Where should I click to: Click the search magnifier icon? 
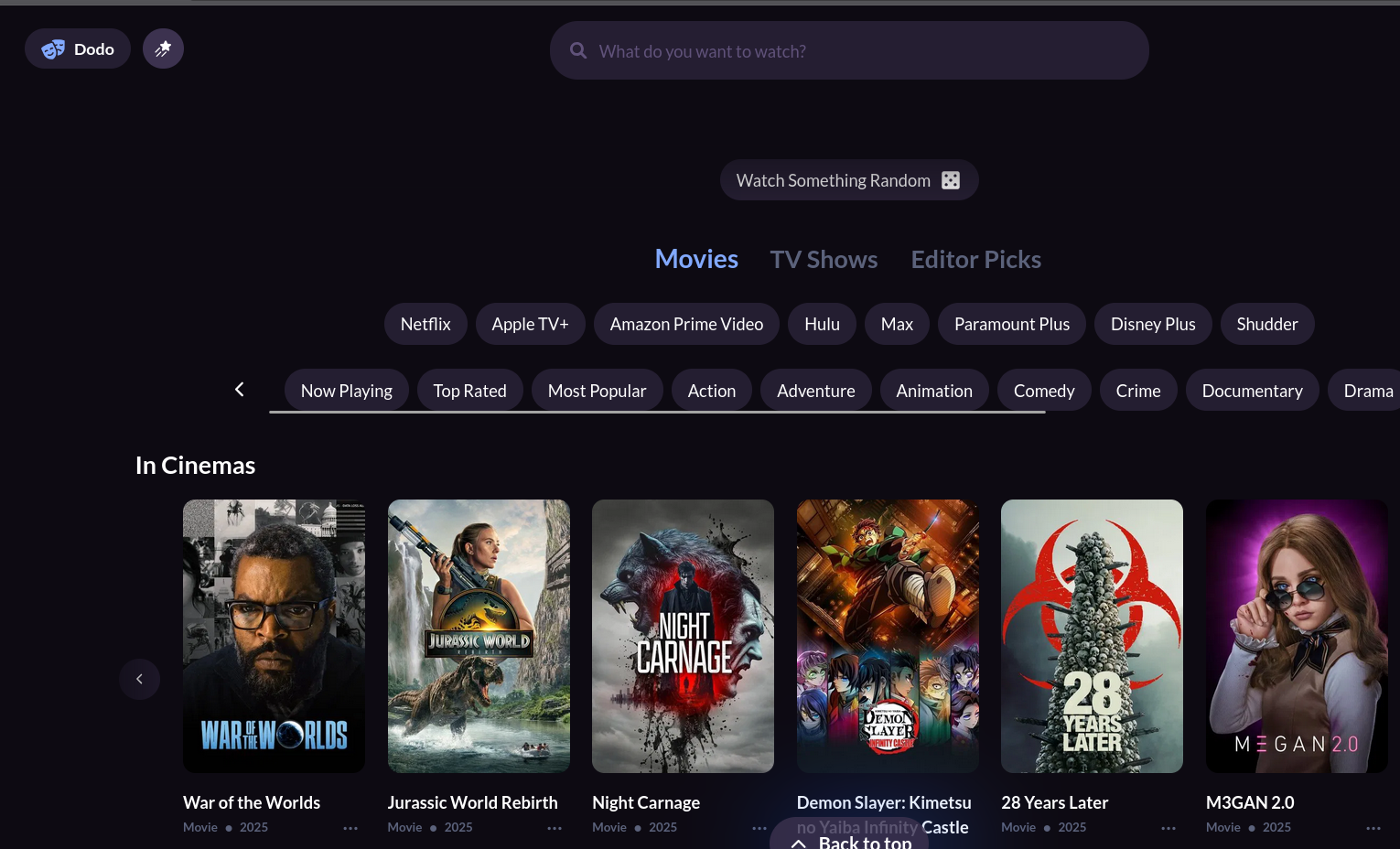pos(578,51)
